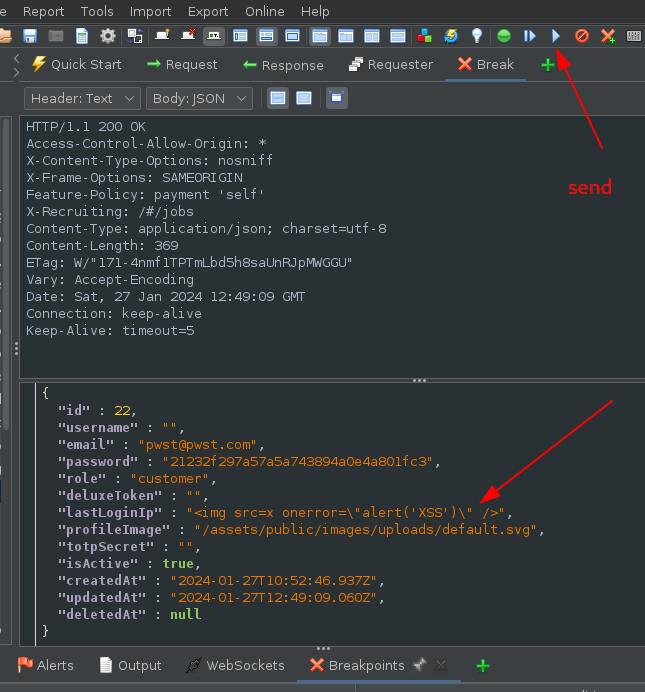The image size is (645, 692).
Task: Select the Request and Response tabs layout icon
Action: pos(320,36)
